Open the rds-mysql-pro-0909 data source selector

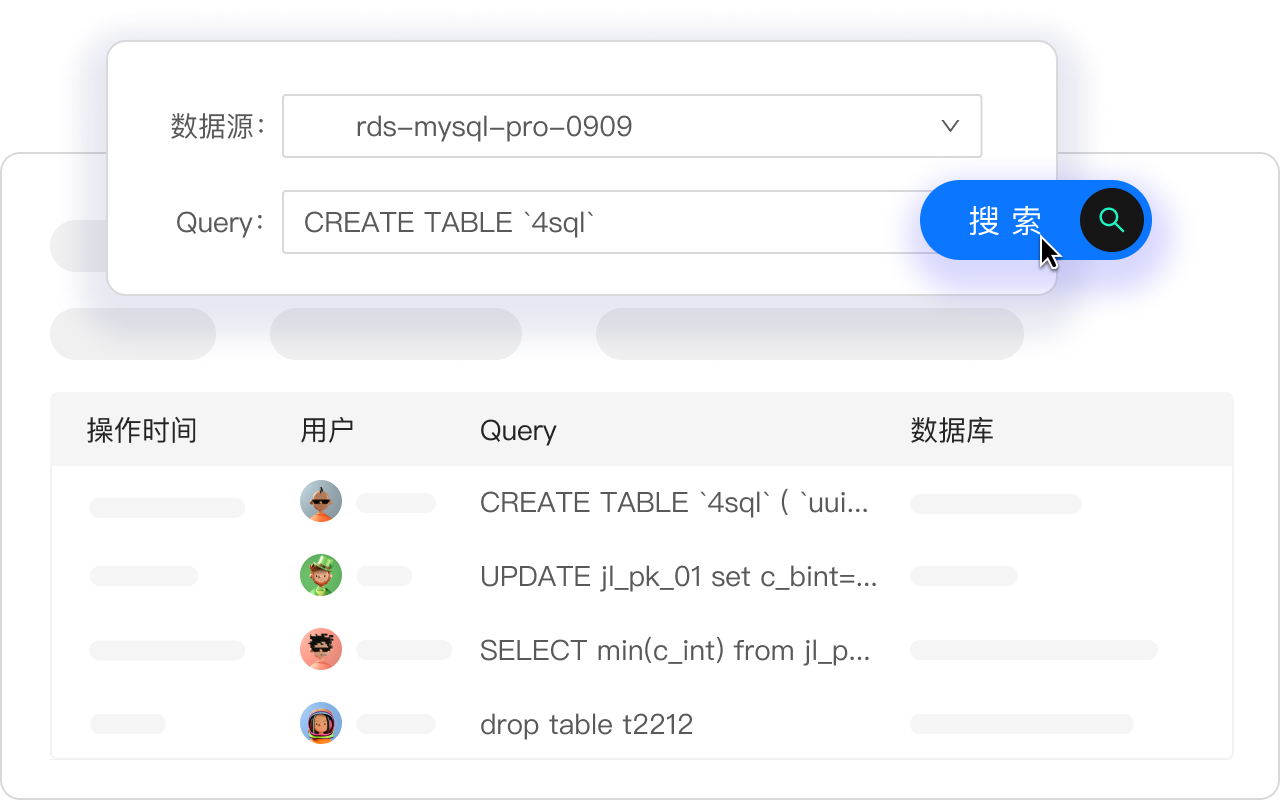[600, 126]
